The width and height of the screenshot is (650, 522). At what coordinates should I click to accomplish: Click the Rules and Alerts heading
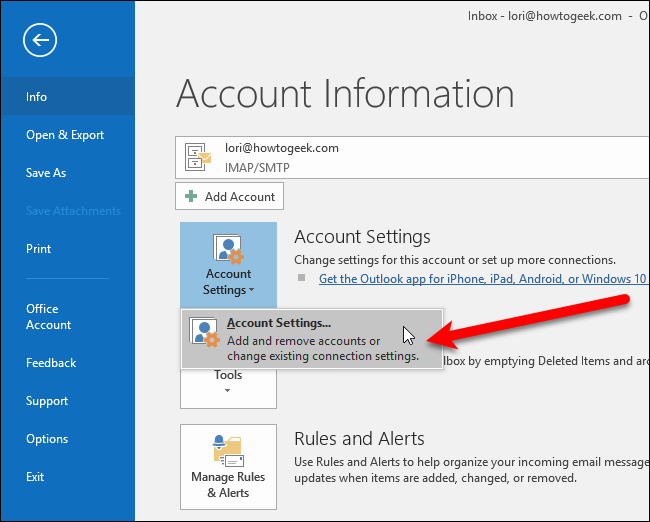pos(359,439)
